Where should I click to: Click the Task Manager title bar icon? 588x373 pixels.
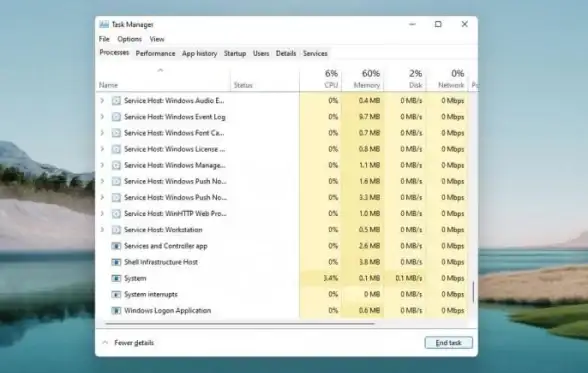104,24
